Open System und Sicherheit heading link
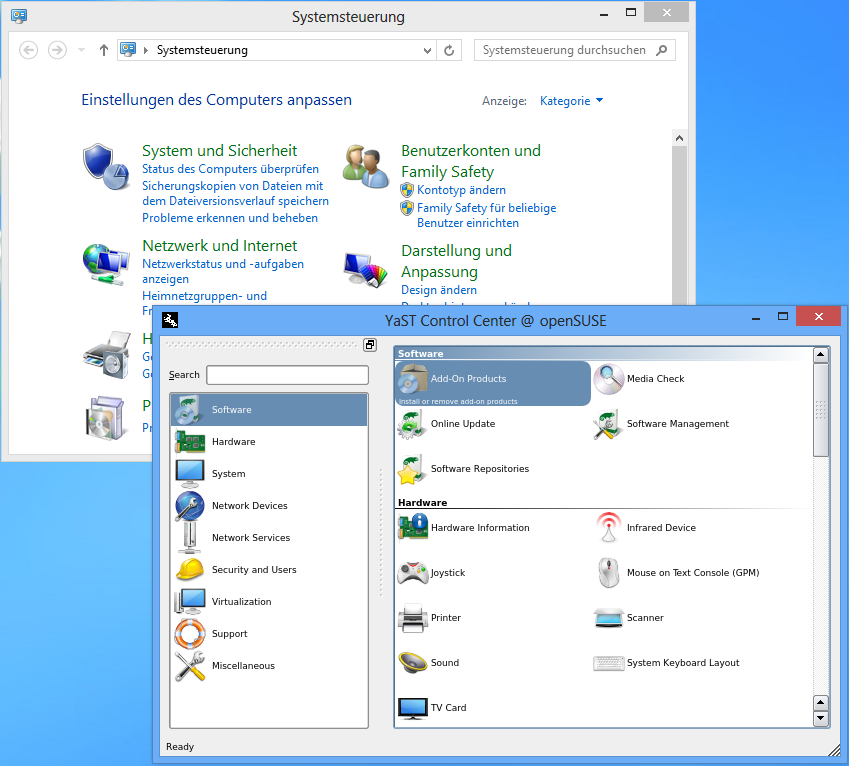 [219, 150]
